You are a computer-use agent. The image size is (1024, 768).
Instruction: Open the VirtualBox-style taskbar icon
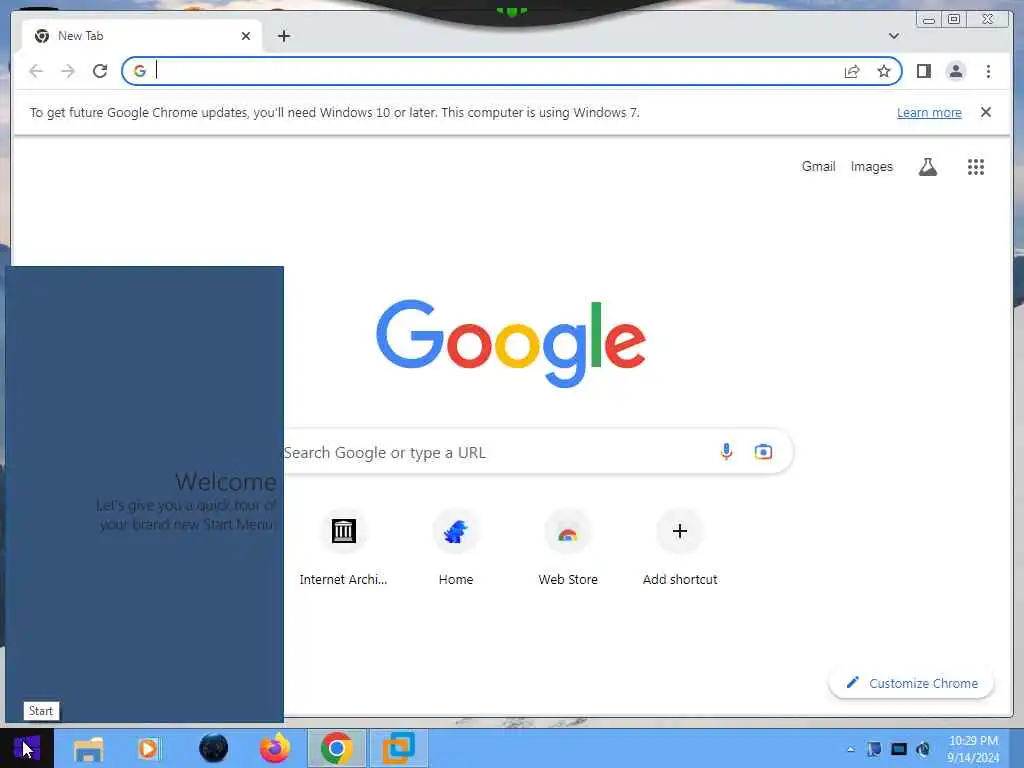(x=398, y=748)
